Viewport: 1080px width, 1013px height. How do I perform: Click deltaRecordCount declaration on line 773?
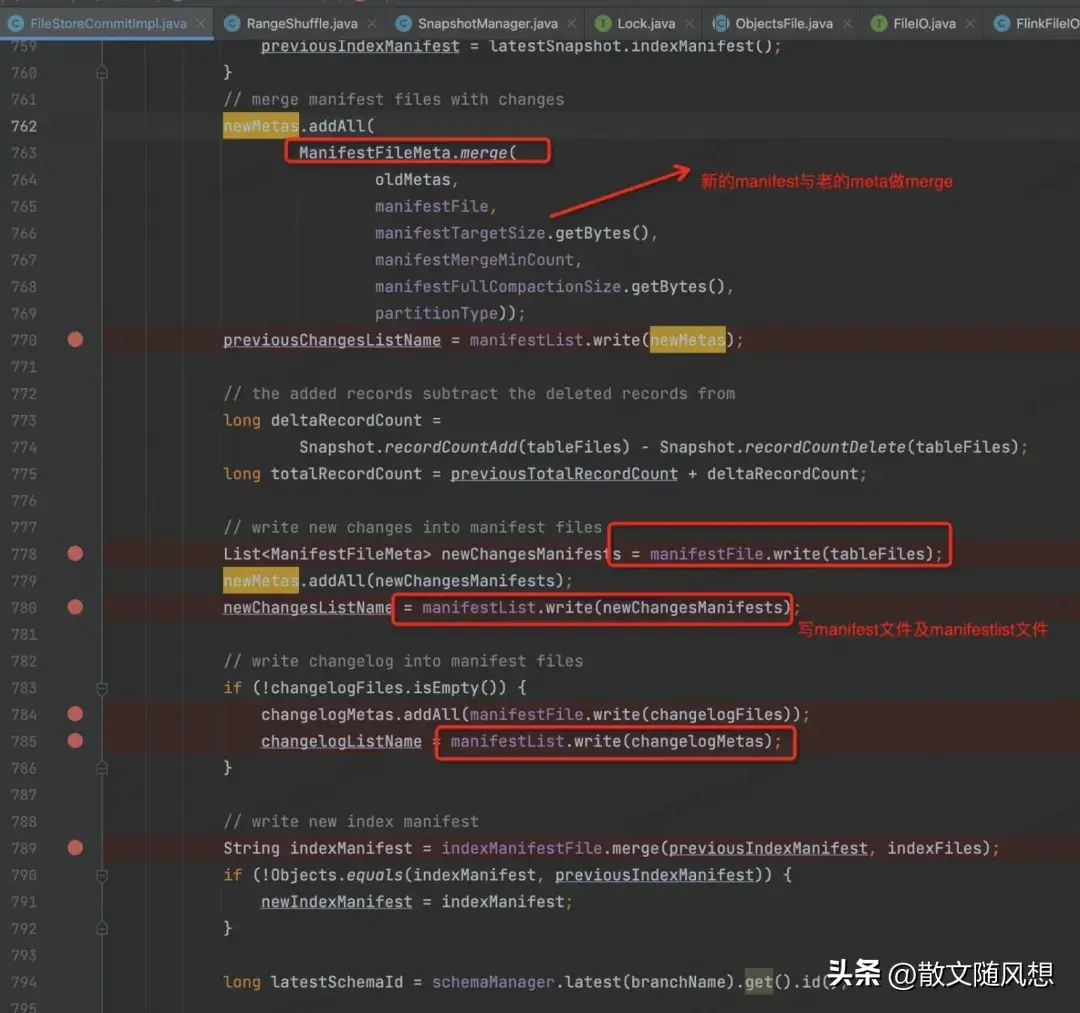point(346,420)
